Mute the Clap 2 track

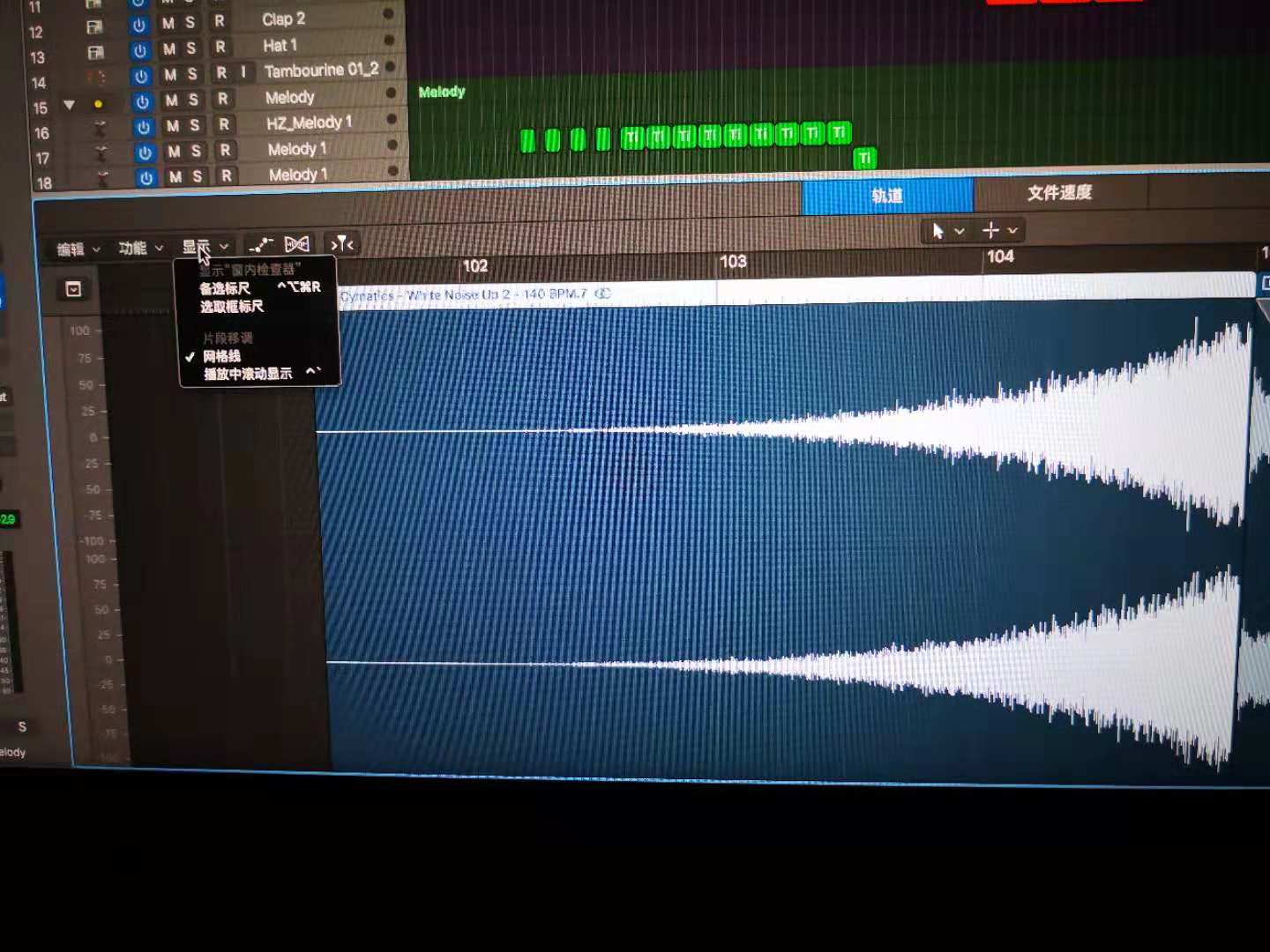pyautogui.click(x=168, y=24)
